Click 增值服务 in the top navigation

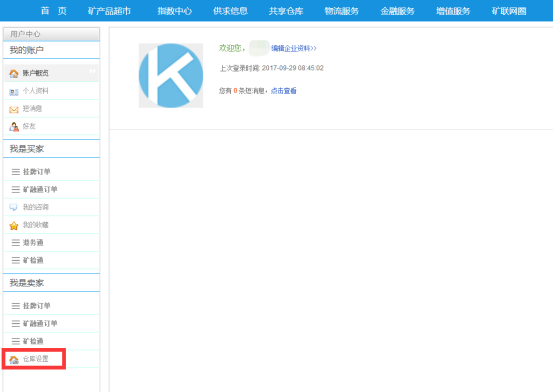(453, 11)
